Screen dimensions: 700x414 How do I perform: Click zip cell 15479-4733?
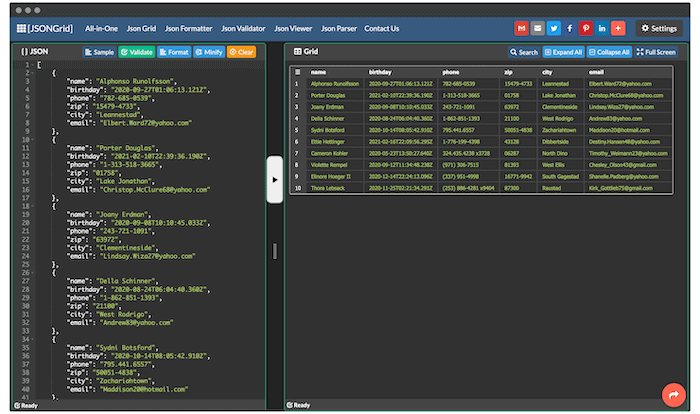pyautogui.click(x=518, y=84)
